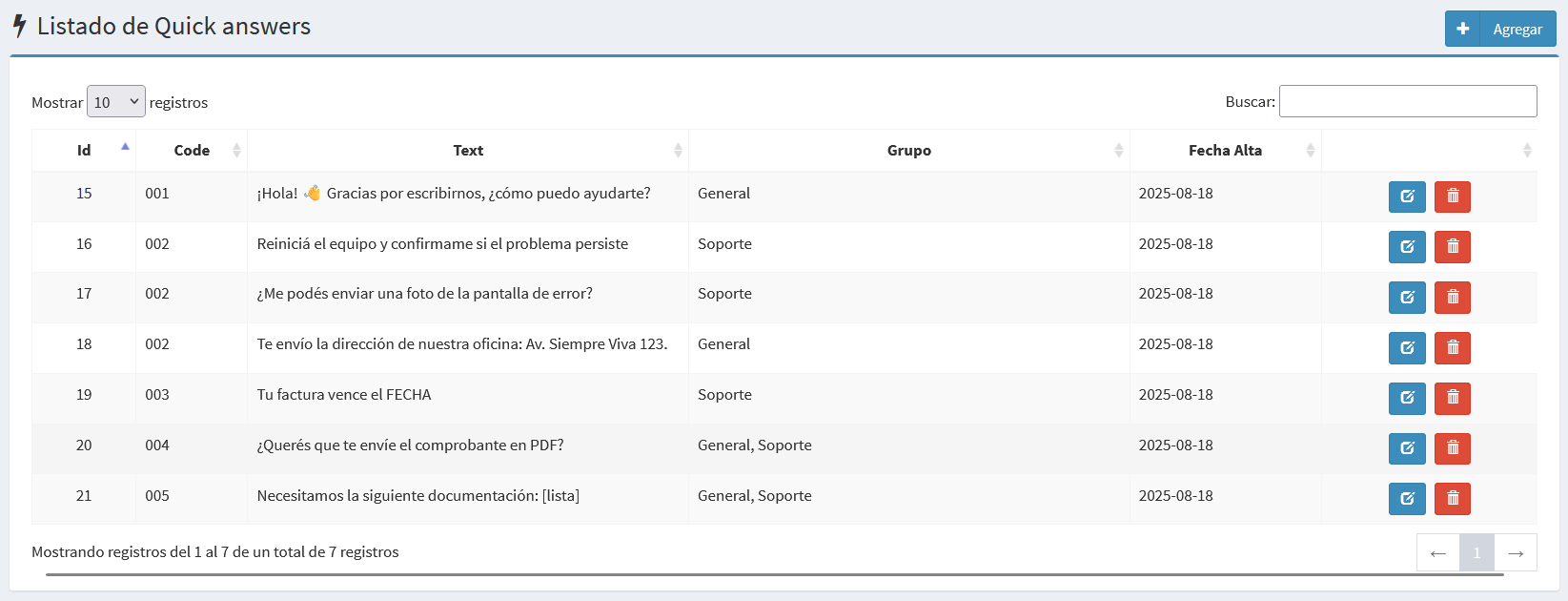Click the sort arrows of the actions column
The image size is (1568, 601).
pyautogui.click(x=1527, y=151)
